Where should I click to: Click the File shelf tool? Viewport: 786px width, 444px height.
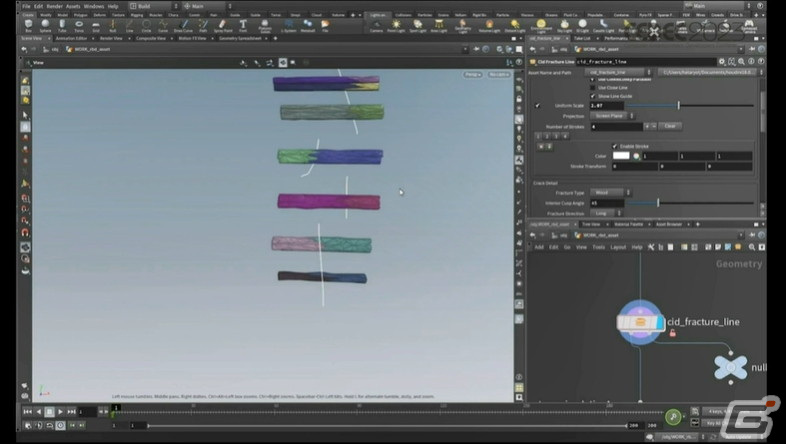click(325, 25)
